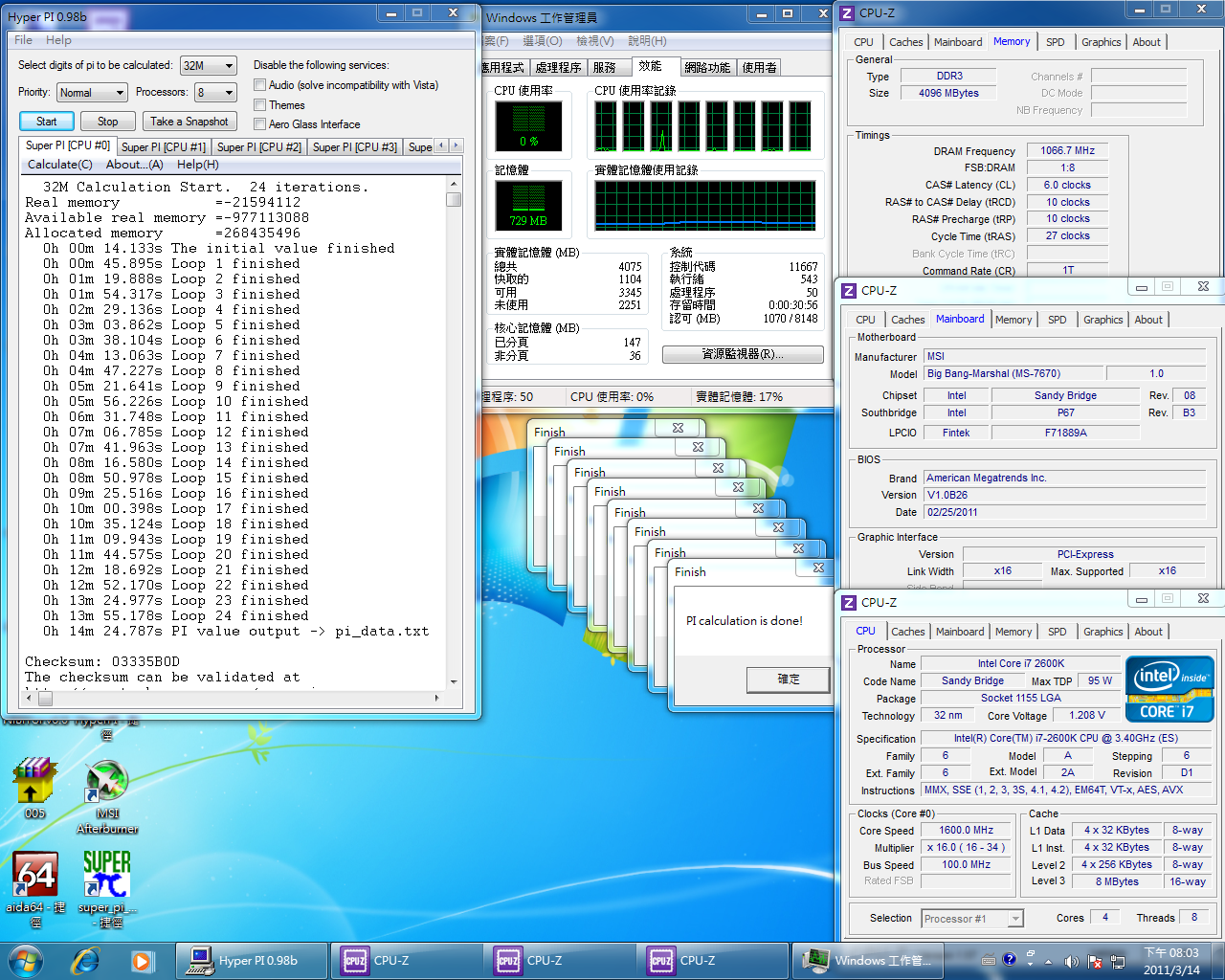Open the Windows Start orb
The image size is (1225, 980).
[x=26, y=960]
